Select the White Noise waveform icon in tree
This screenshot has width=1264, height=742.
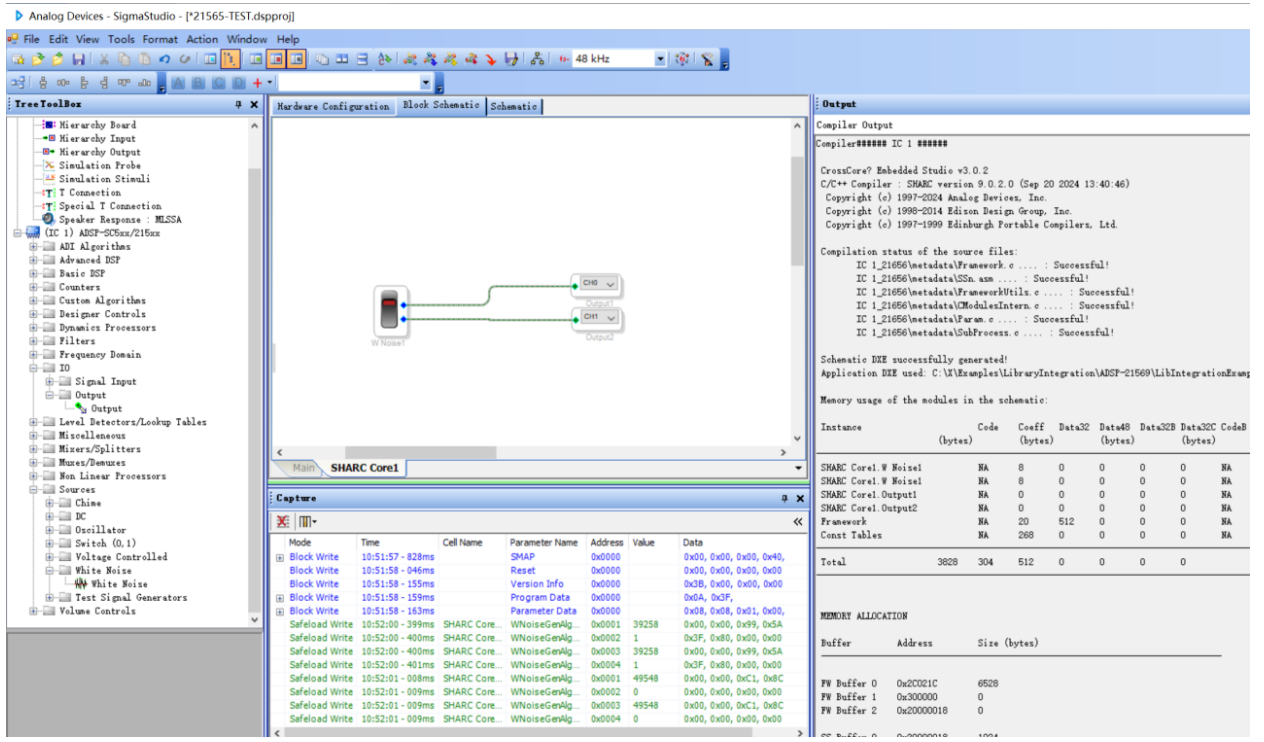coord(81,584)
